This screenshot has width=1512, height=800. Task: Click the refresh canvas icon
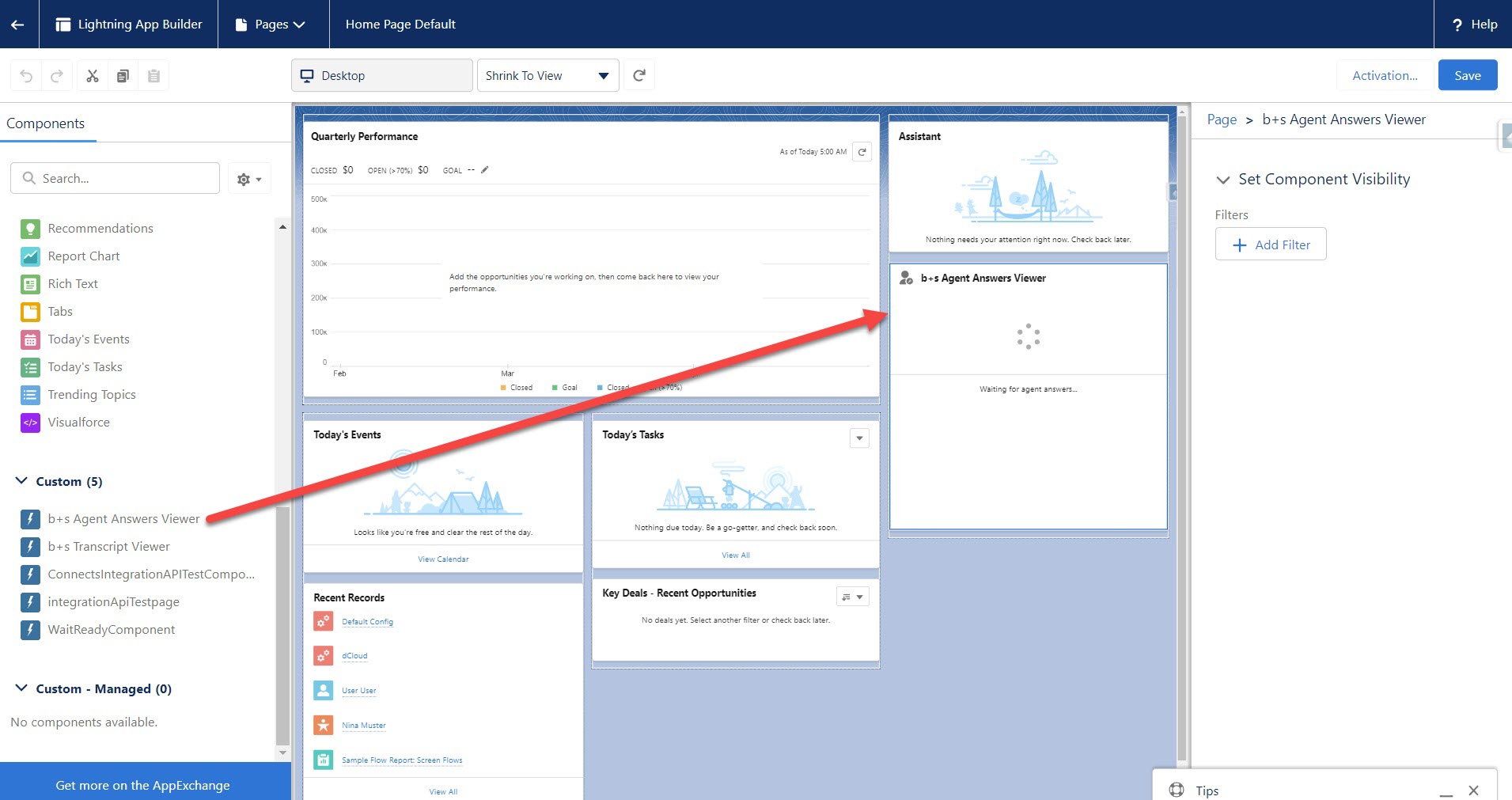coord(639,75)
